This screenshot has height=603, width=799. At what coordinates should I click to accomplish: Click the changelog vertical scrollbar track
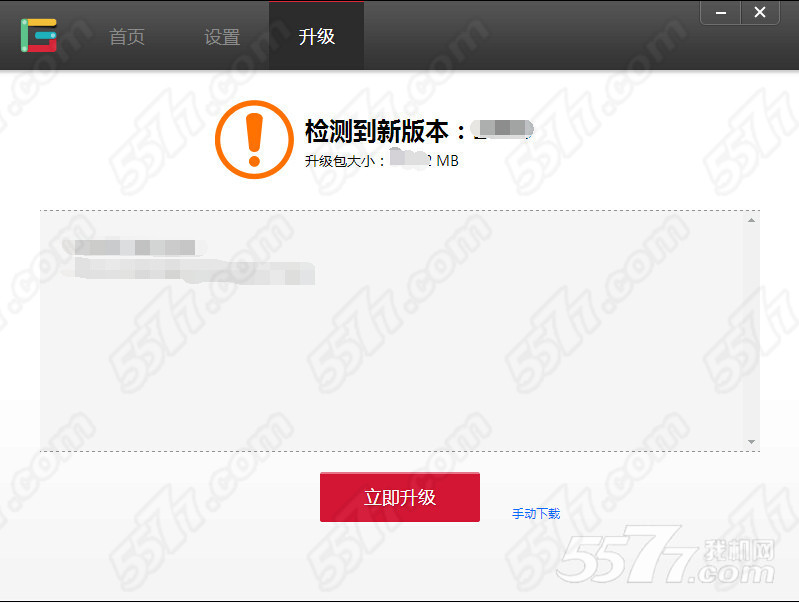point(751,331)
